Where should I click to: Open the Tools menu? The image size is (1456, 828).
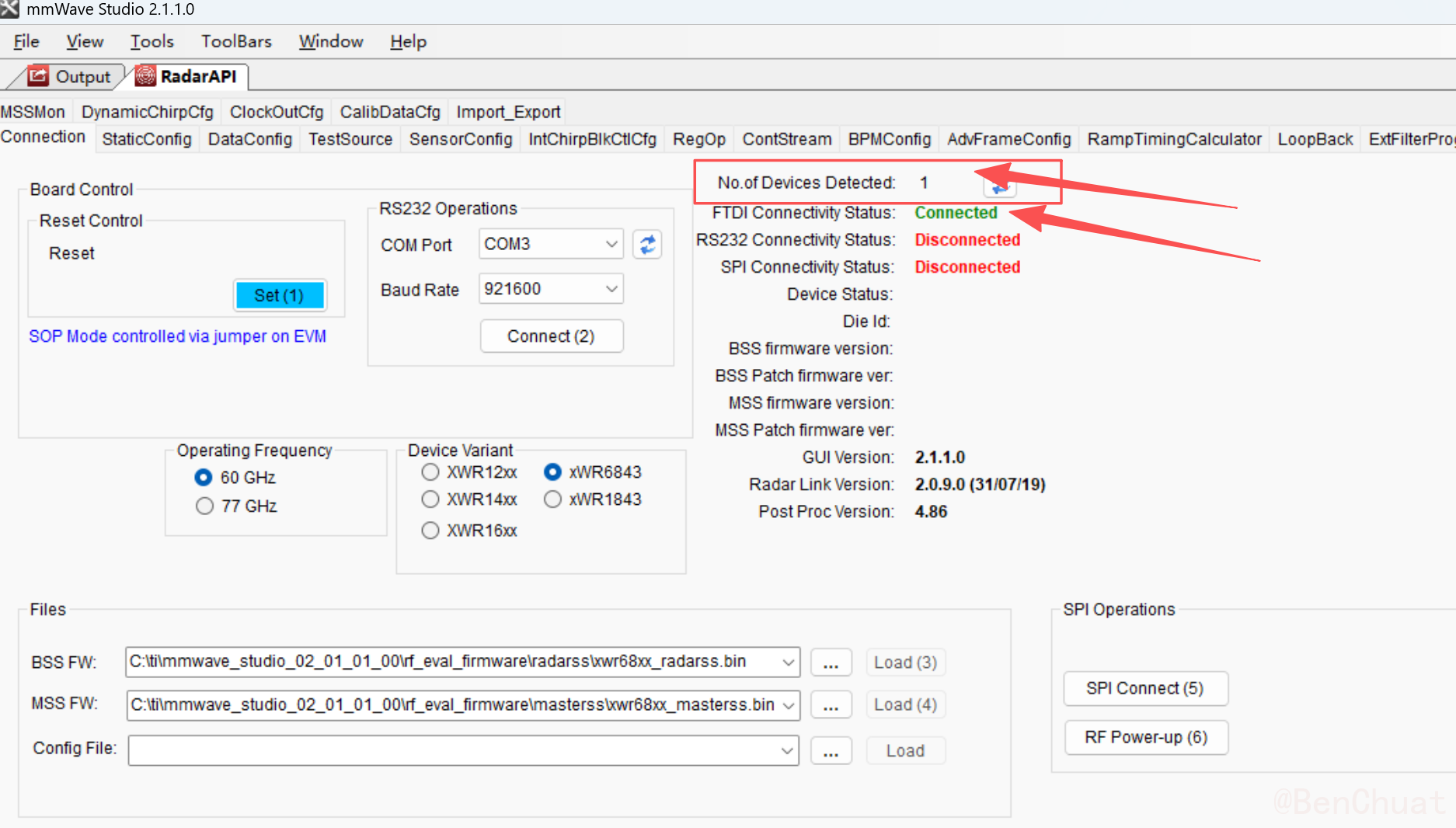click(x=152, y=42)
